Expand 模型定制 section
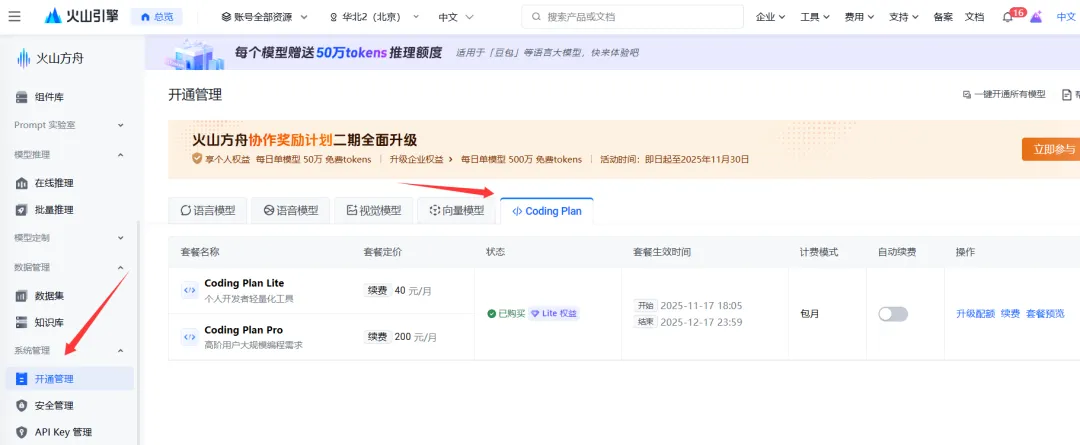The image size is (1080, 445). click(69, 238)
